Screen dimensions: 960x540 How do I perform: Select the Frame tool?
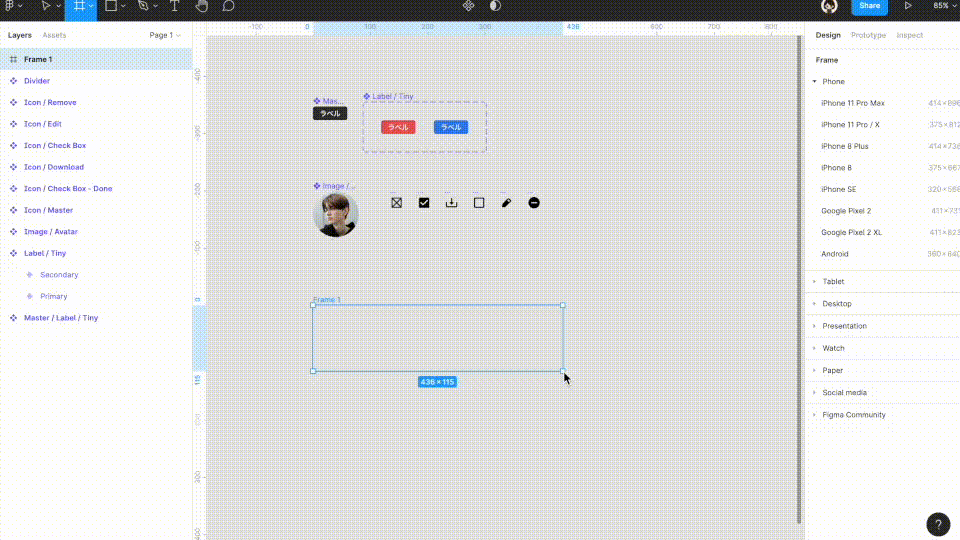(x=76, y=6)
